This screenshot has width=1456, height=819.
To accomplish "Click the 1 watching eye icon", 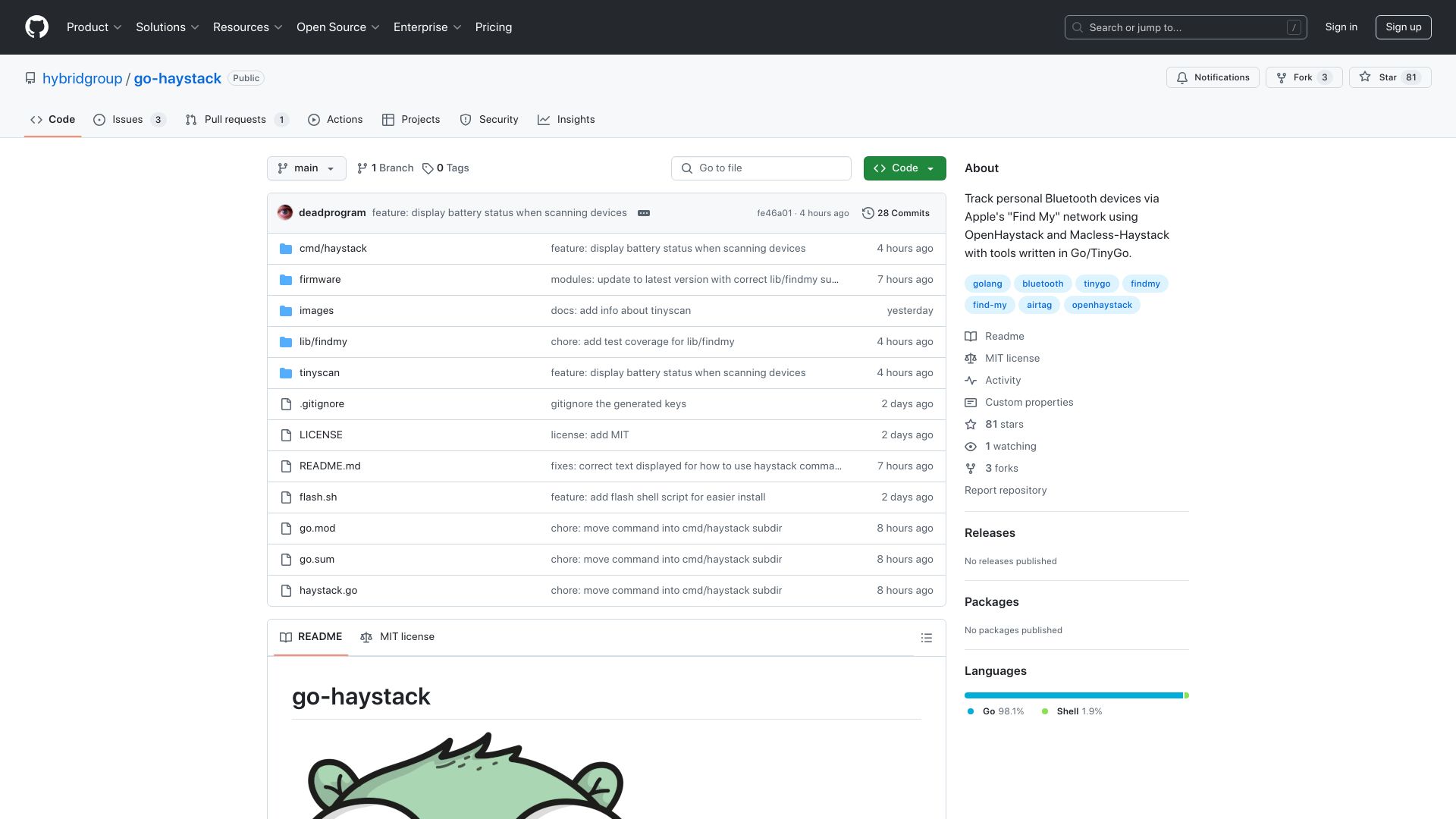I will click(x=971, y=447).
